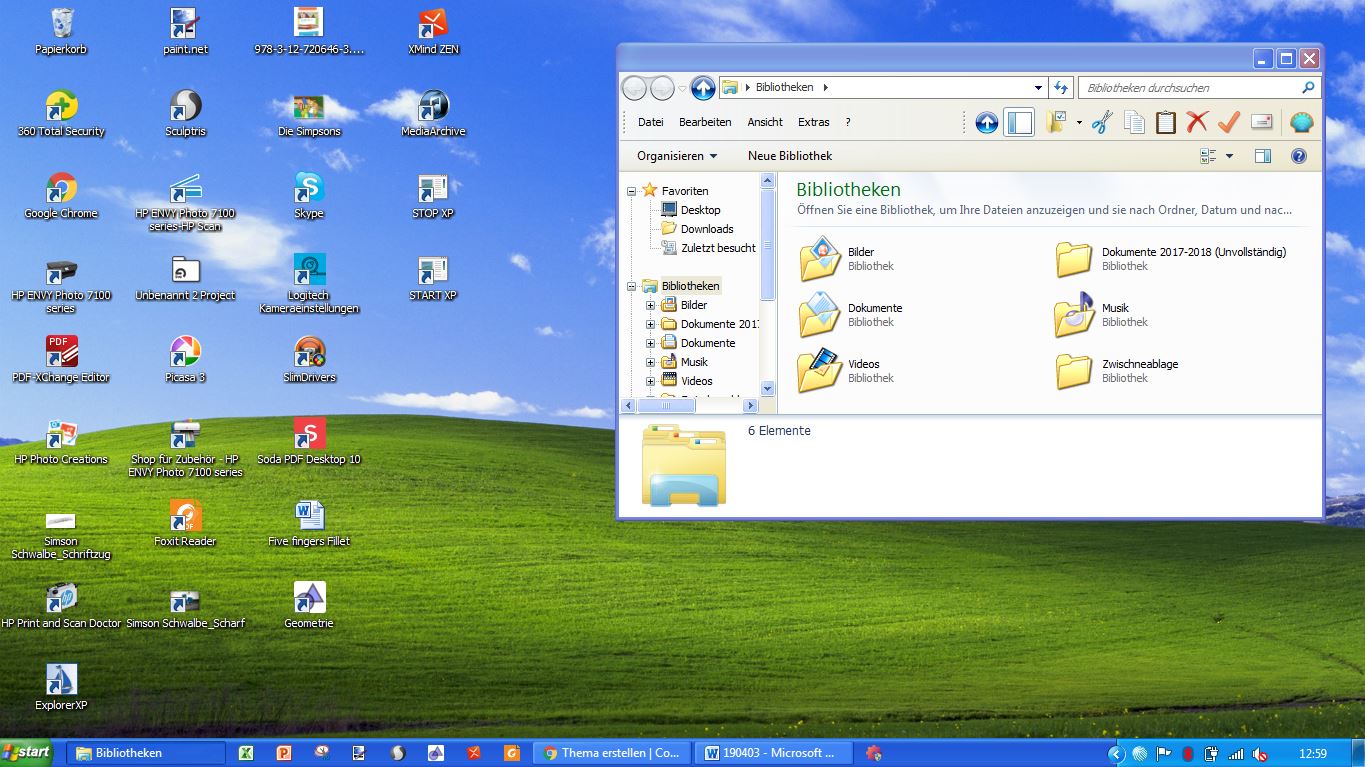Open the Datei menu
The image size is (1365, 767).
pos(650,122)
